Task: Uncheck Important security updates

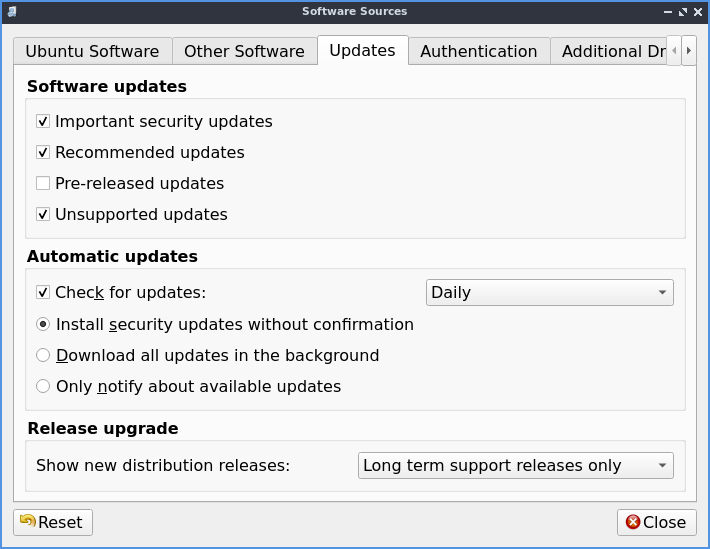Action: [x=43, y=122]
